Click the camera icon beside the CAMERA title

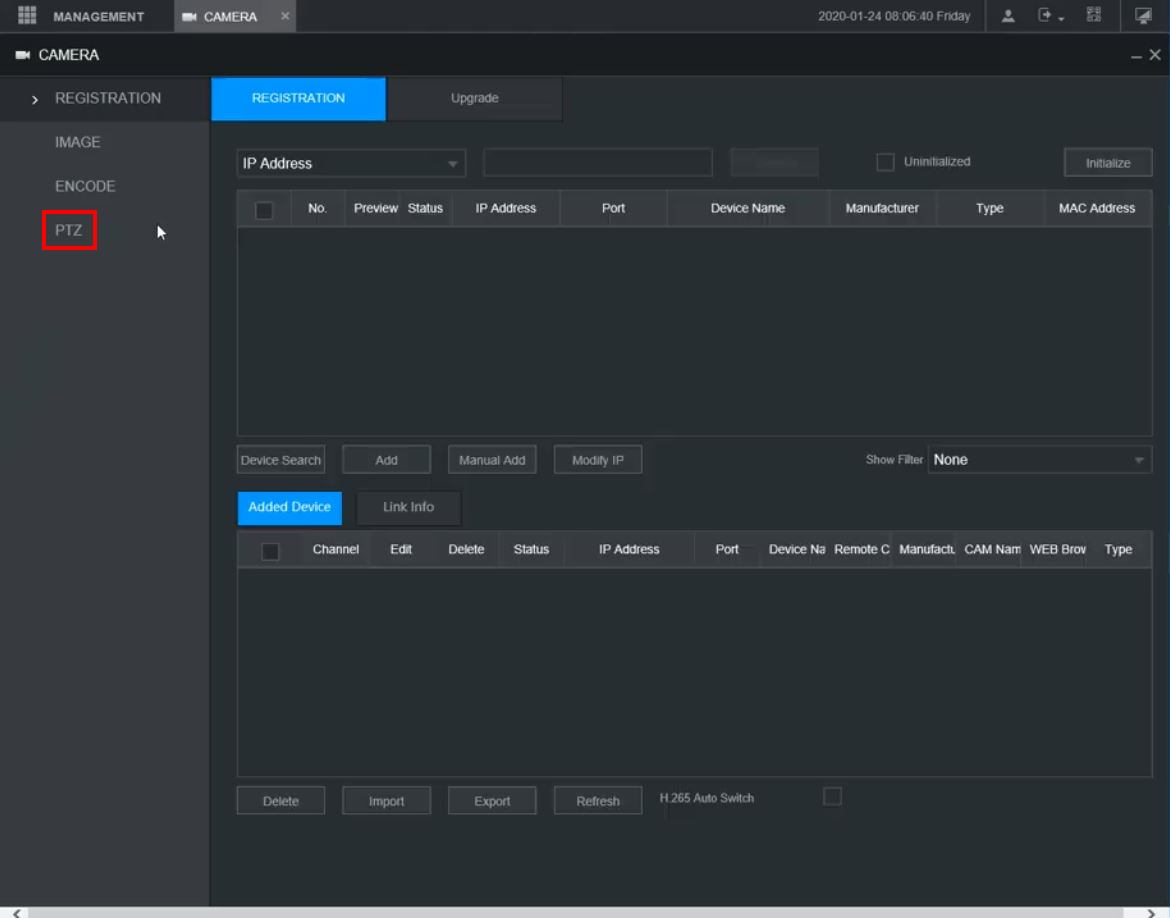tap(22, 55)
